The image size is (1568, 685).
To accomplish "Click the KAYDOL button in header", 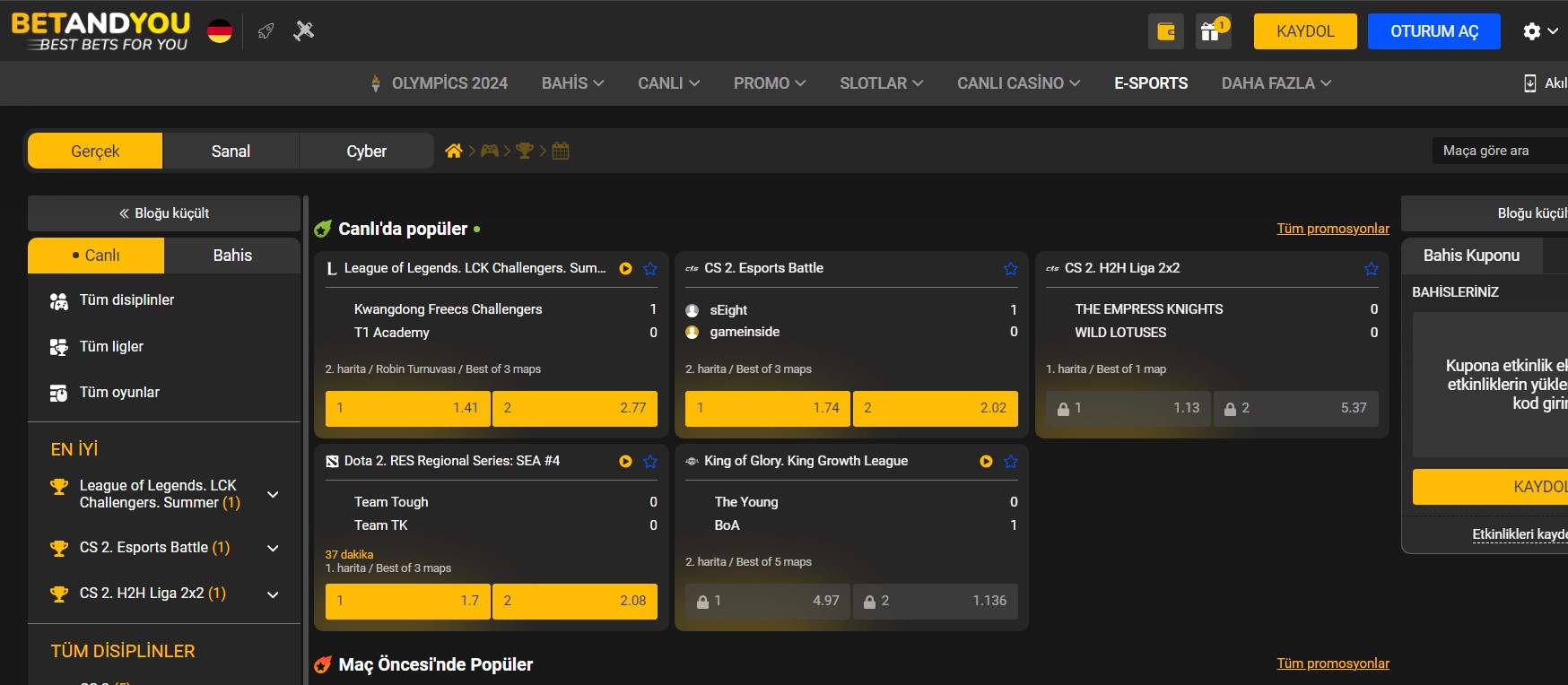I will coord(1305,31).
